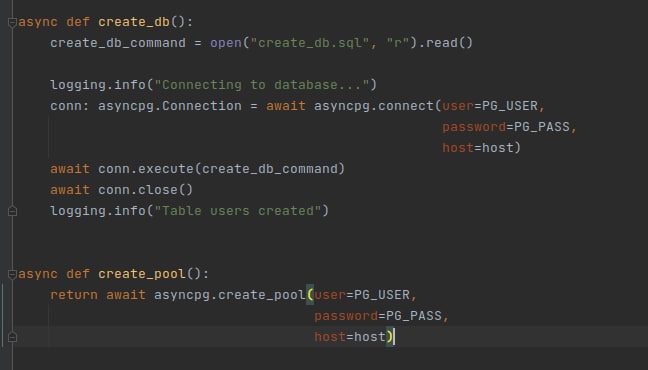Viewport: 648px width, 370px height.
Task: Click fold end marker beside "Table users created" line
Action: [x=12, y=211]
